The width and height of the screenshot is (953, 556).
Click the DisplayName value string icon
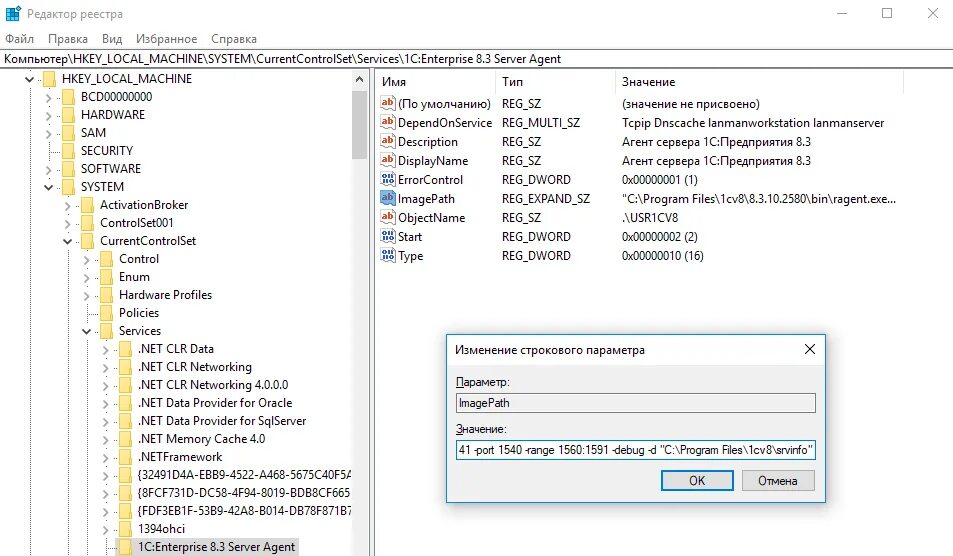[388, 160]
